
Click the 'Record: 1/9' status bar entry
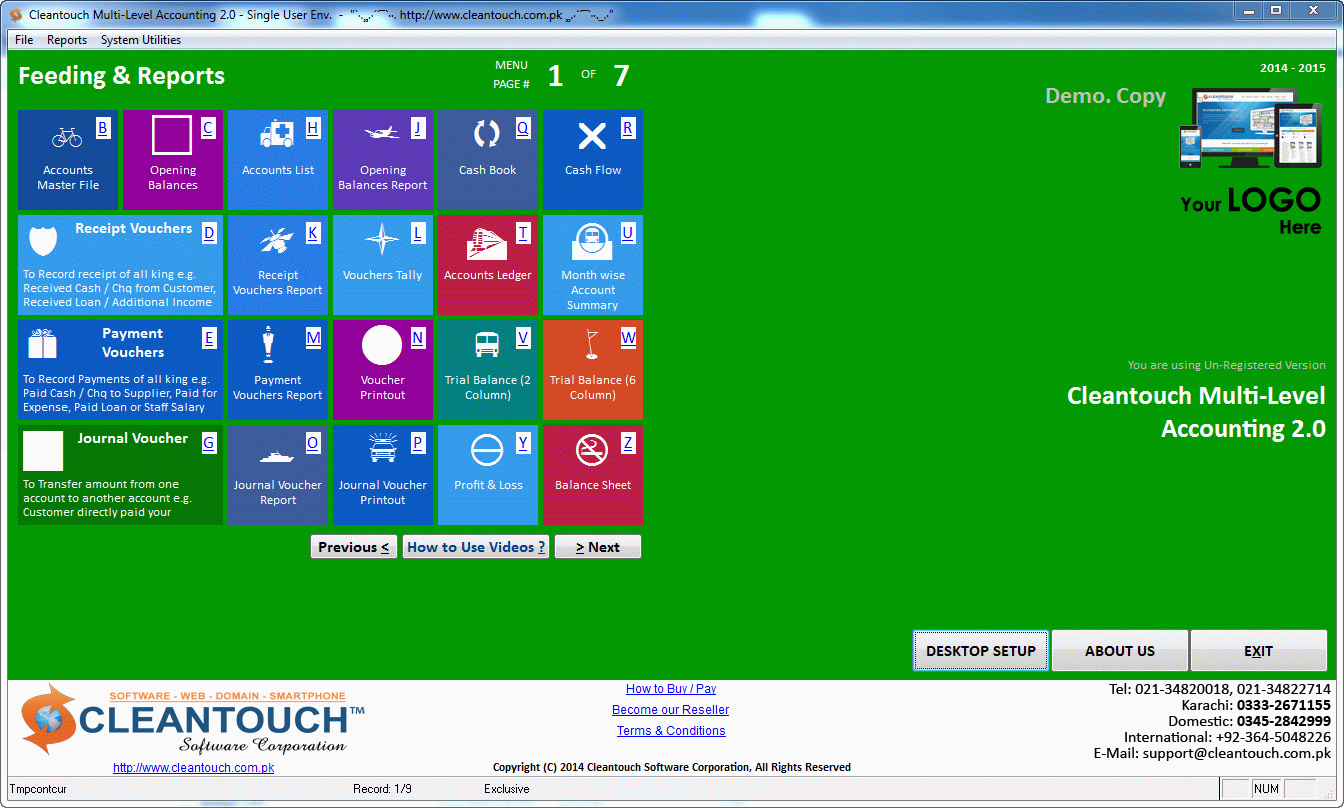[382, 789]
